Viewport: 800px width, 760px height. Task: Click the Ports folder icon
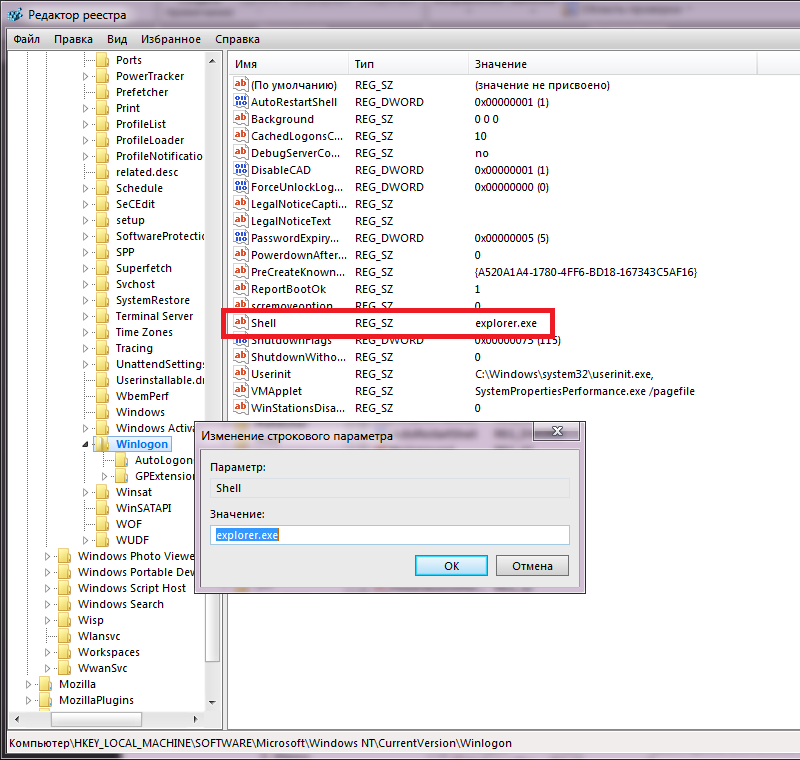pyautogui.click(x=103, y=60)
